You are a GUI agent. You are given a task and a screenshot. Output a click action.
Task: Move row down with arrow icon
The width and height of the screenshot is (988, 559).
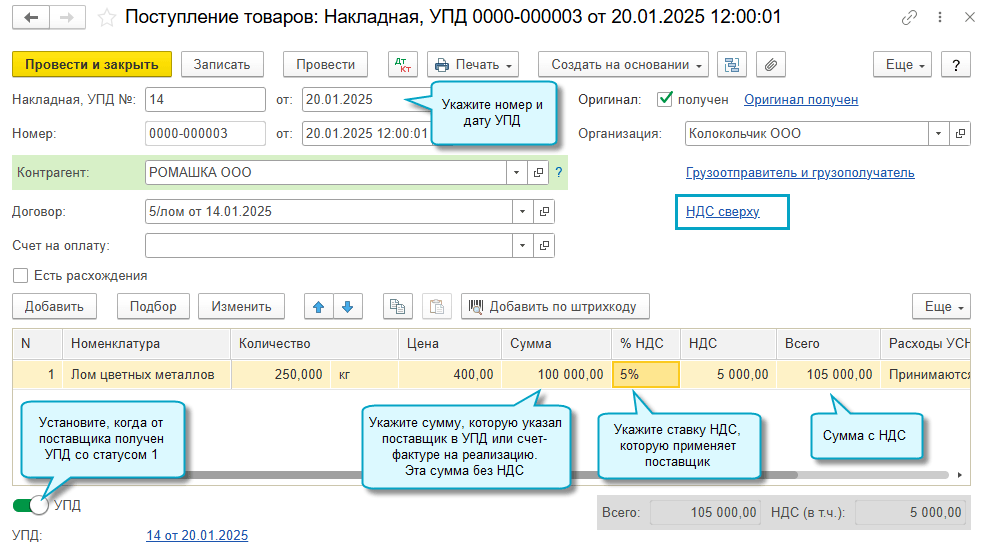click(x=347, y=307)
